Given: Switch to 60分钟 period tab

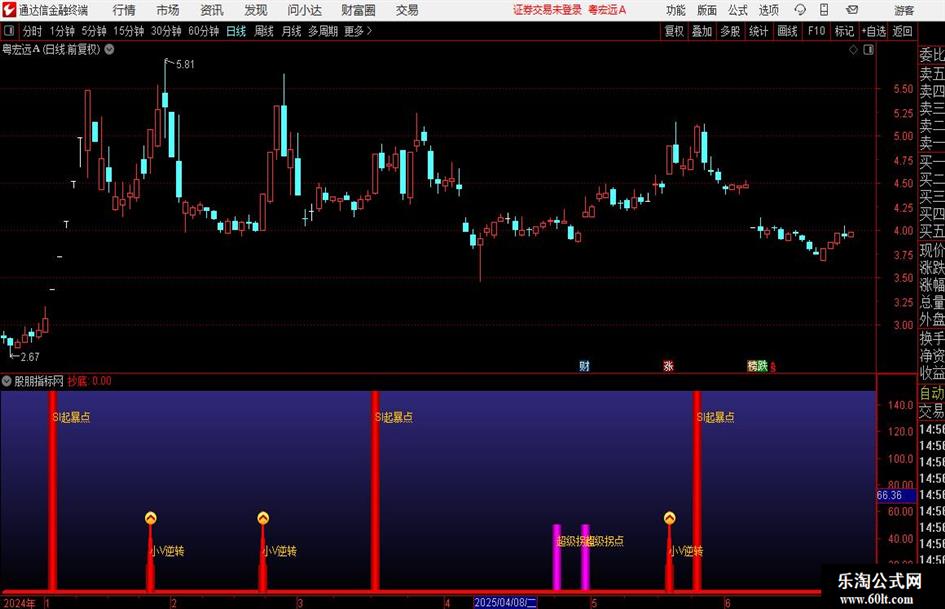Looking at the screenshot, I should [203, 31].
